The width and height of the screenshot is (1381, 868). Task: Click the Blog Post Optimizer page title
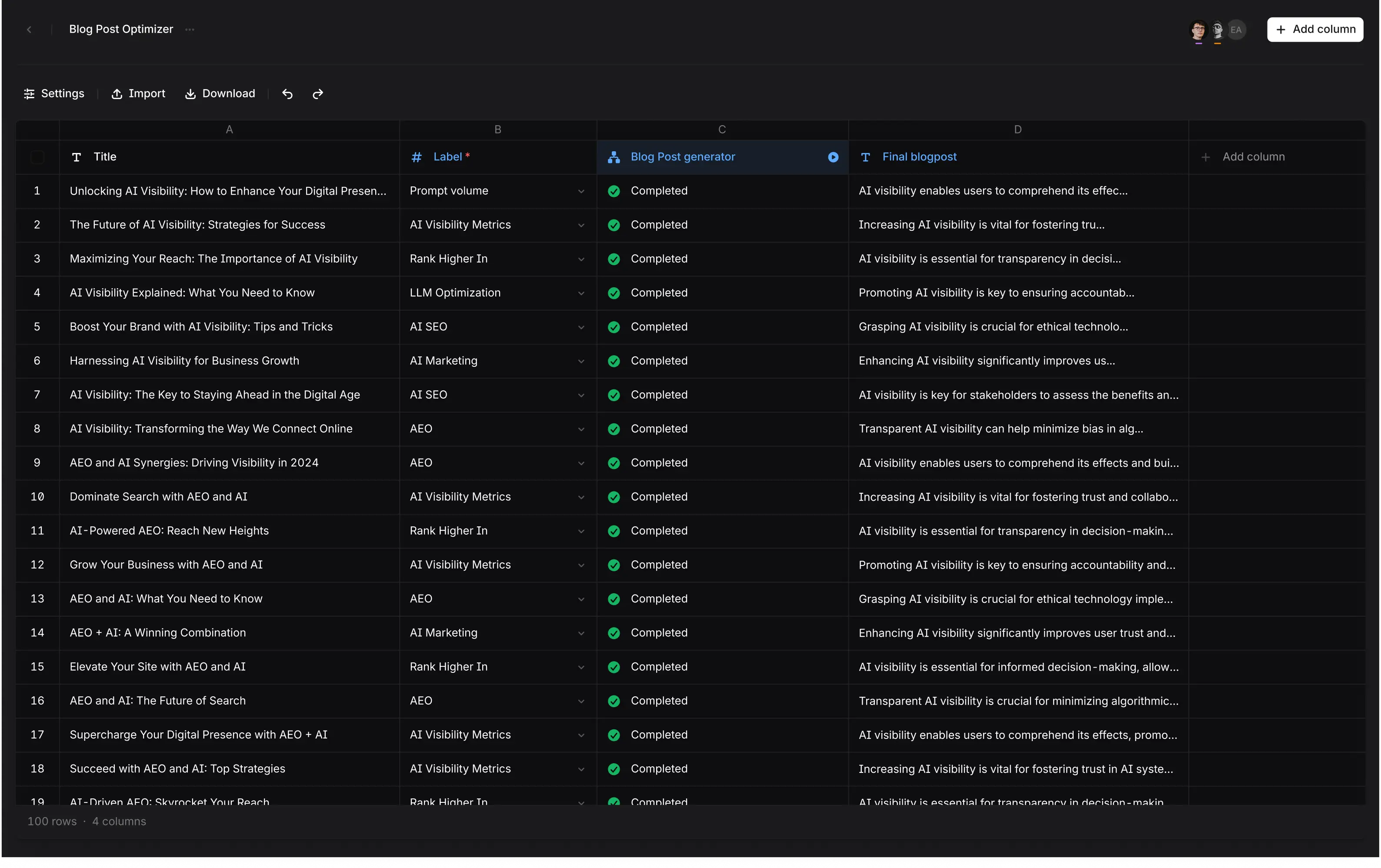121,29
